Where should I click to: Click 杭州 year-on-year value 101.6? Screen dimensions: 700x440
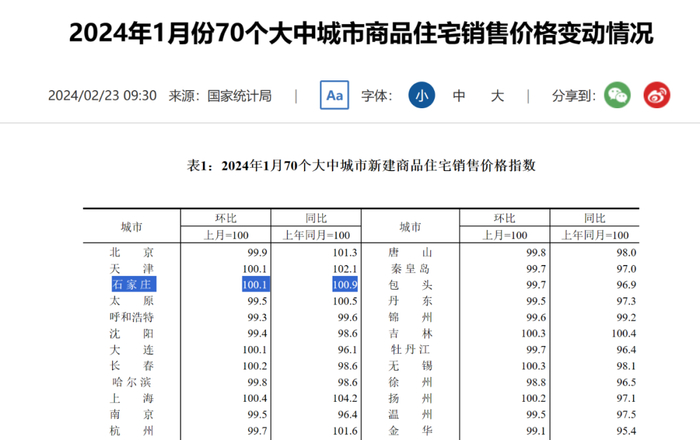(345, 431)
